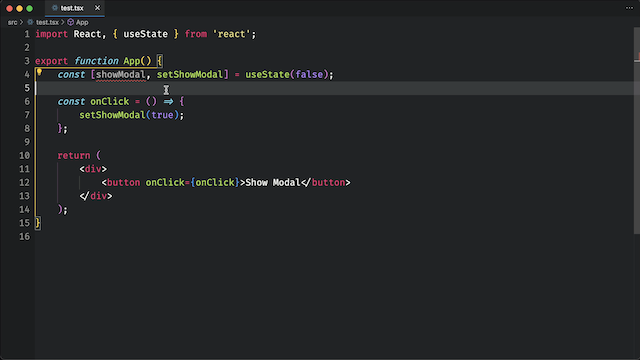Click line number 16 in the gutter
The width and height of the screenshot is (640, 360).
click(24, 236)
